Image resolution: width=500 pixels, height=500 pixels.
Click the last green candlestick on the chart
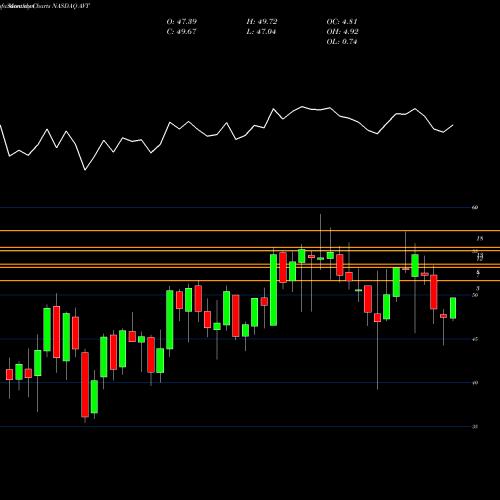tap(453, 308)
